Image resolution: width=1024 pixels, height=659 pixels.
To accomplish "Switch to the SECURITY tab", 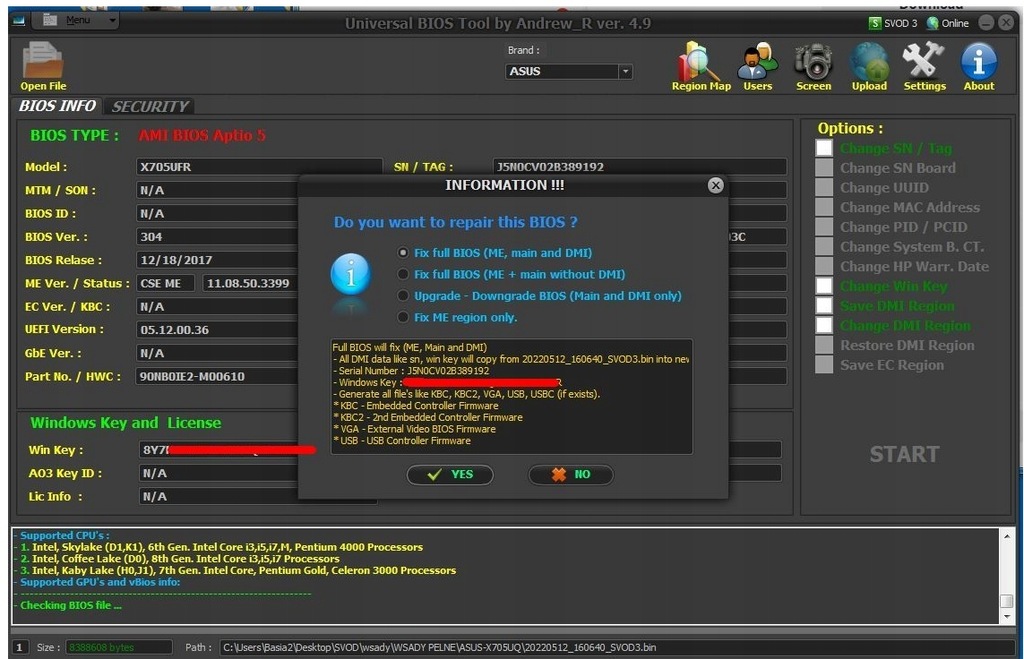I will [x=149, y=106].
